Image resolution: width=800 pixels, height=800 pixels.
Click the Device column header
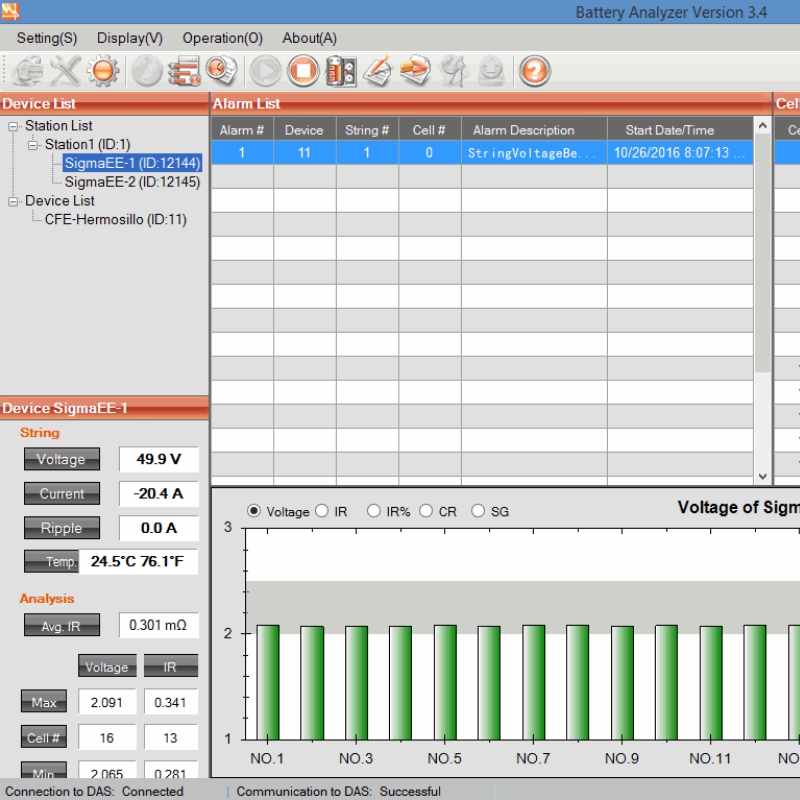pos(305,130)
